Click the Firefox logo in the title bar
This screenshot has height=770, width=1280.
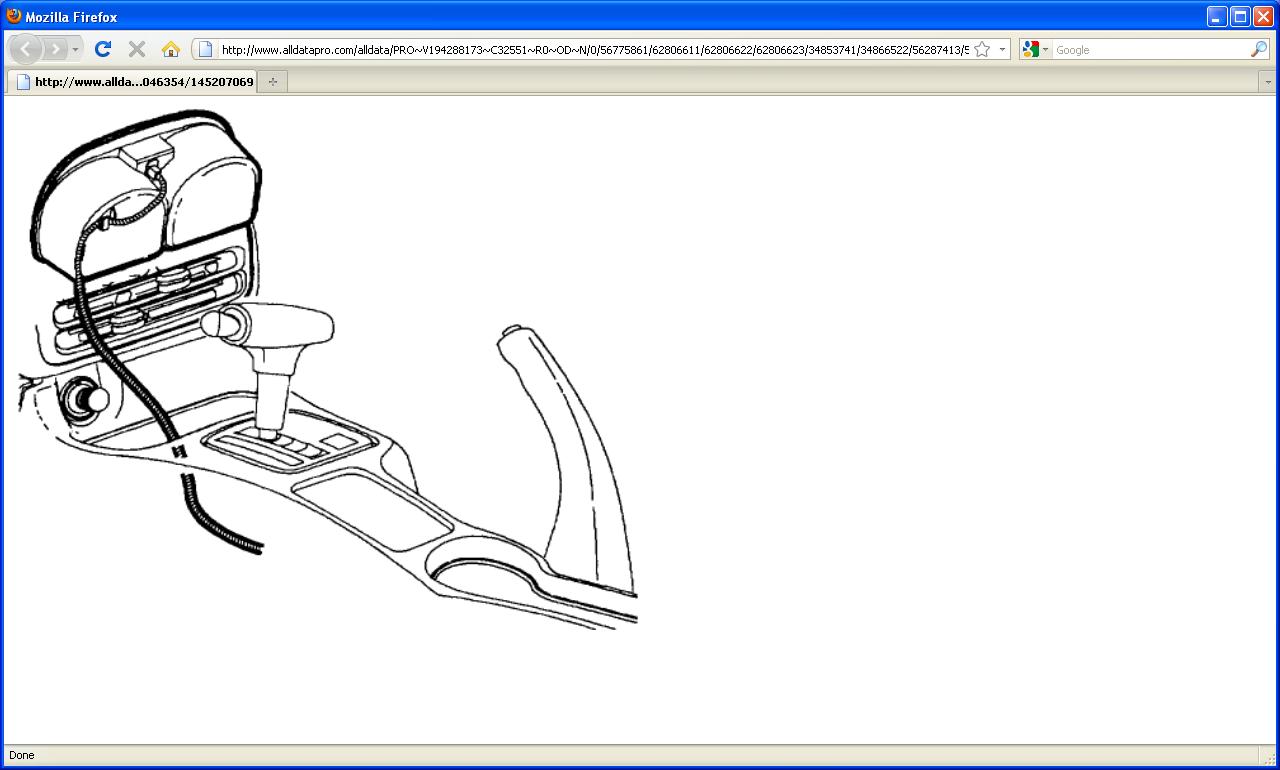pyautogui.click(x=14, y=16)
